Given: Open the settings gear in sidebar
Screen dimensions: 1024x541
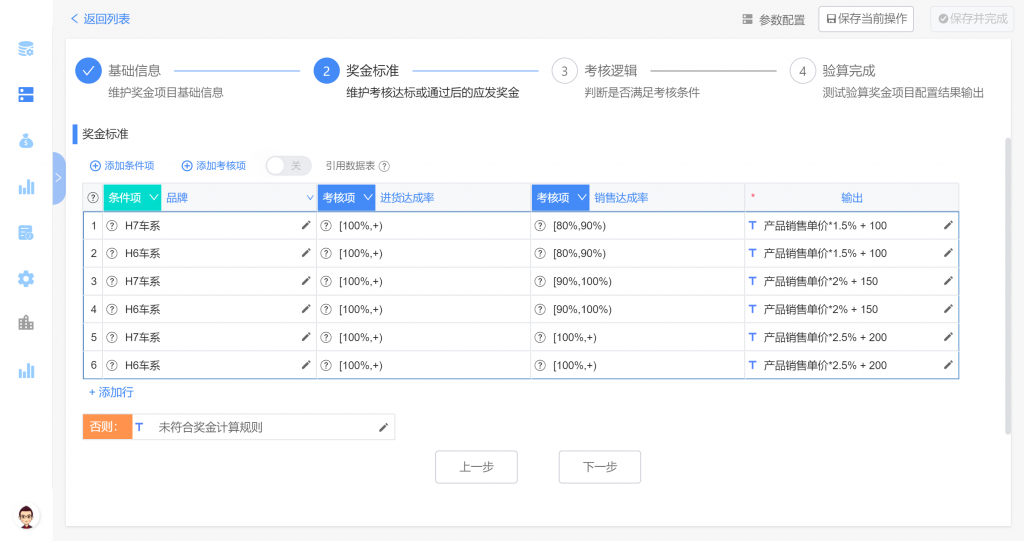Looking at the screenshot, I should (26, 278).
